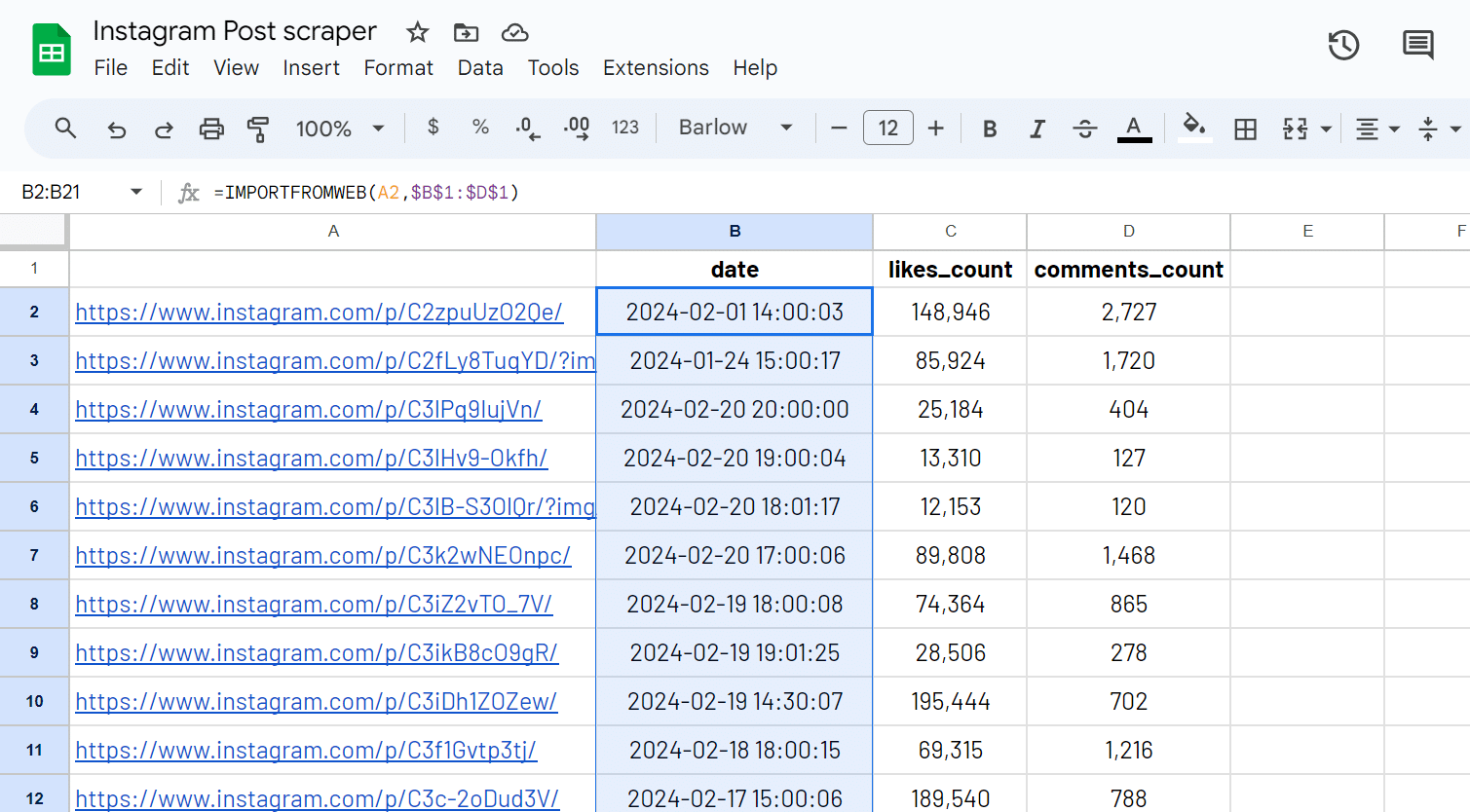
Task: Open the Extensions menu
Action: click(x=656, y=68)
